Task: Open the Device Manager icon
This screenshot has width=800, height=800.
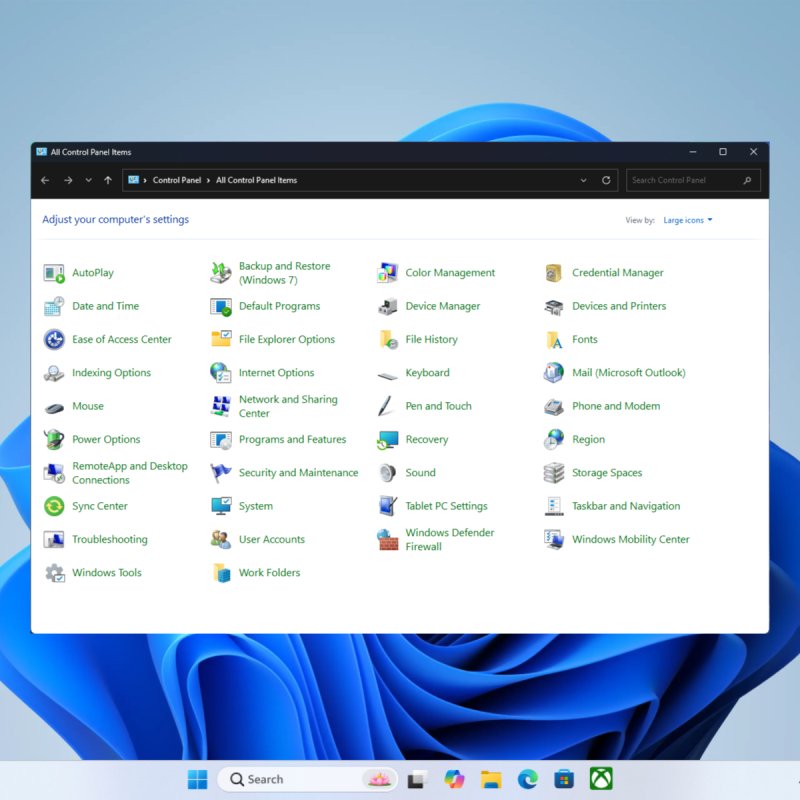Action: 388,307
